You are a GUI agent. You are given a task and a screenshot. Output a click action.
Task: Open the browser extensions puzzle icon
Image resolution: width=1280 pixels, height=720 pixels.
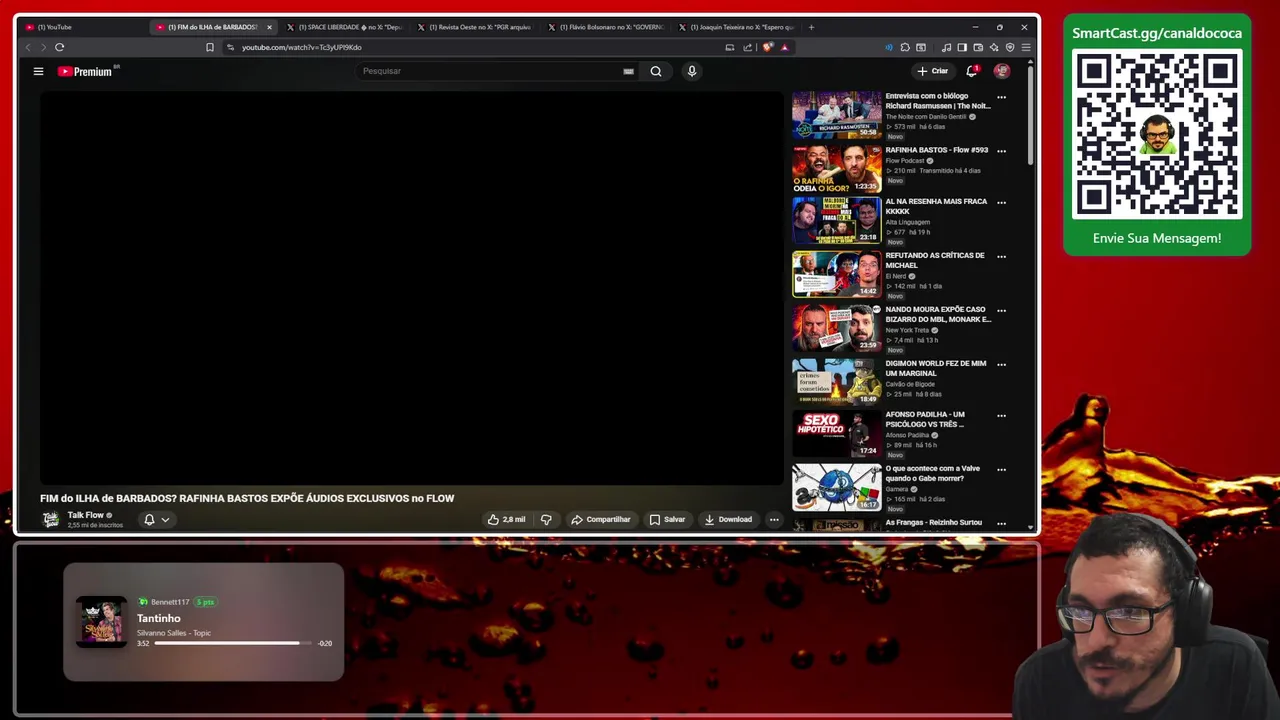pyautogui.click(x=905, y=47)
